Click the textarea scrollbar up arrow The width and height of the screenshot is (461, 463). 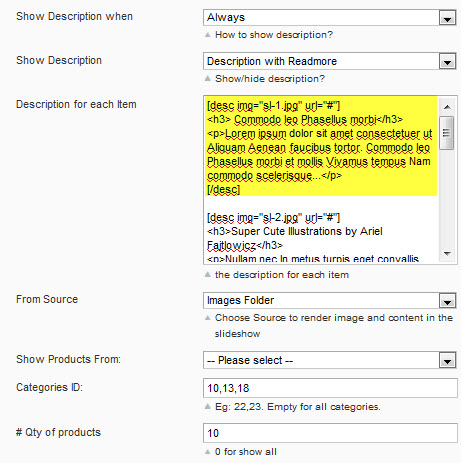(447, 107)
